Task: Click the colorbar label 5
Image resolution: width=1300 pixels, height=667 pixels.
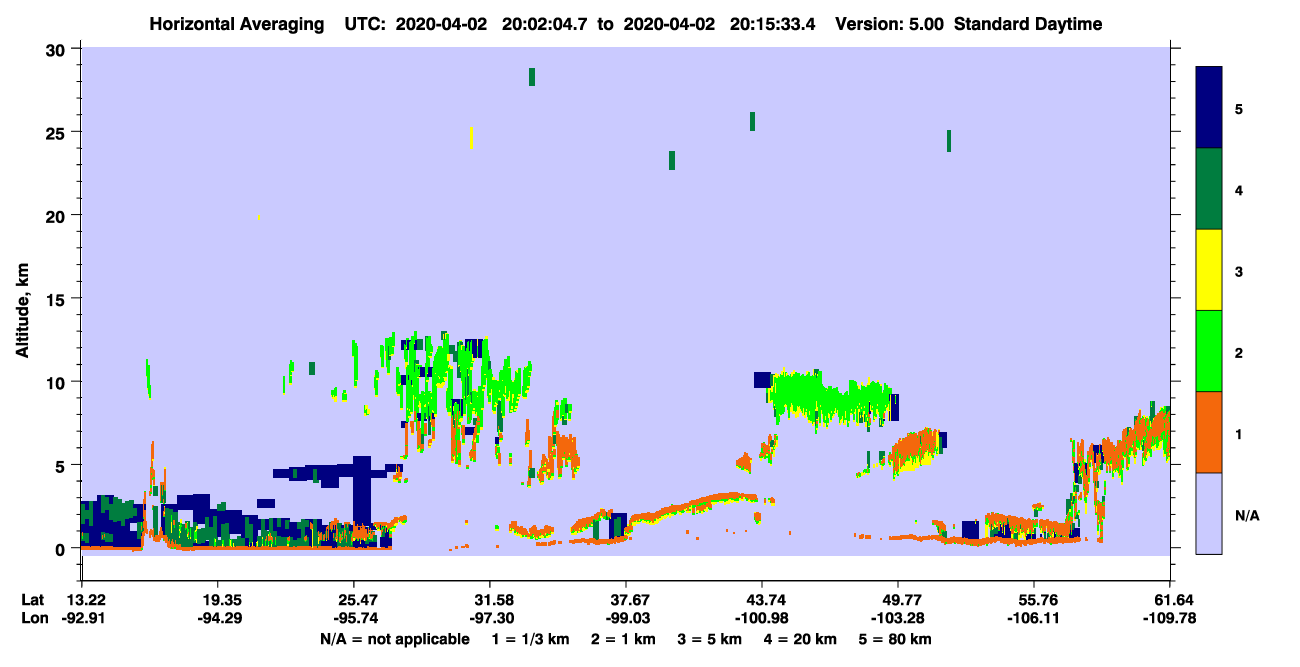Action: point(1238,108)
